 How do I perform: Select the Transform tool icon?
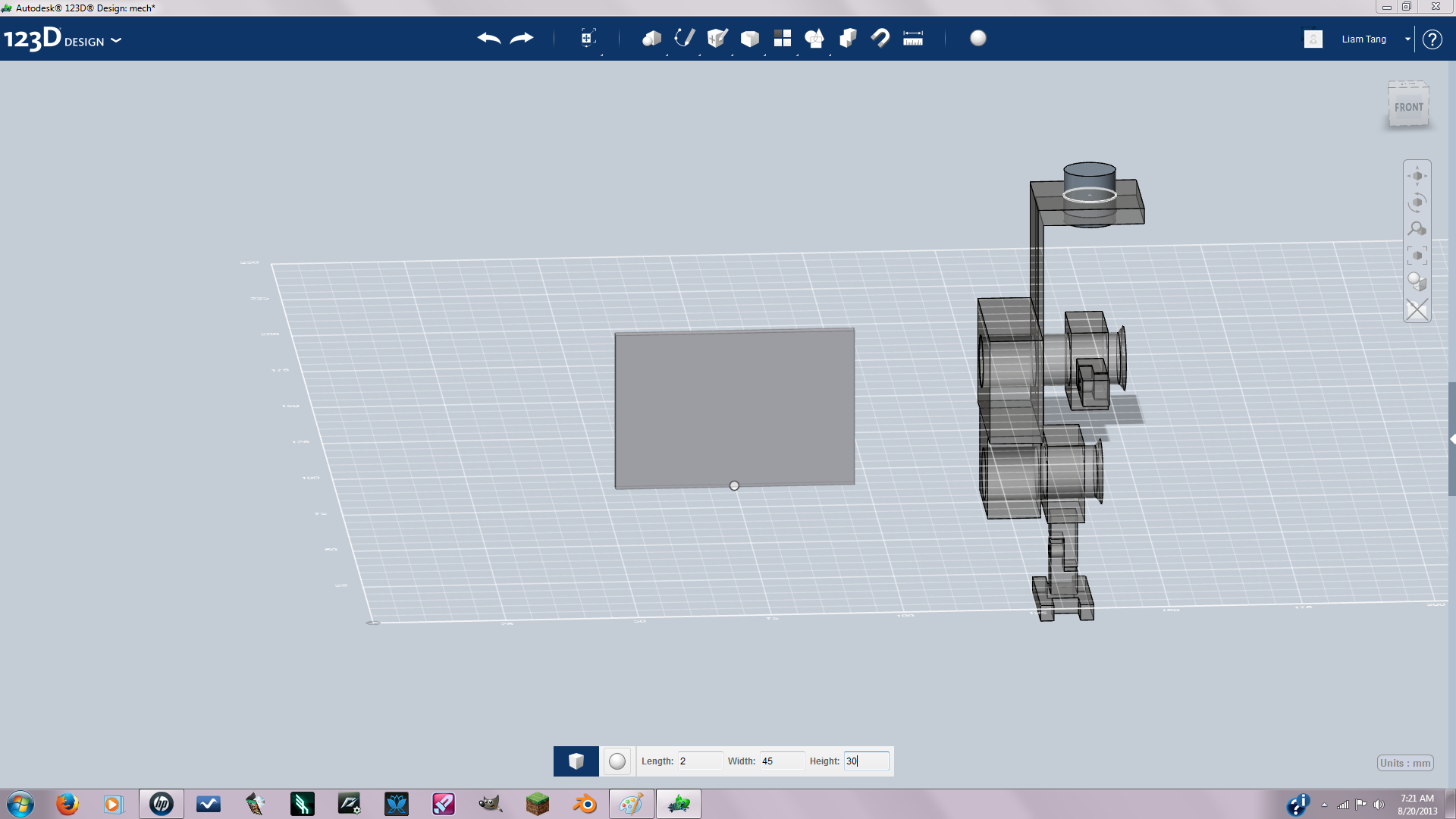(x=588, y=38)
